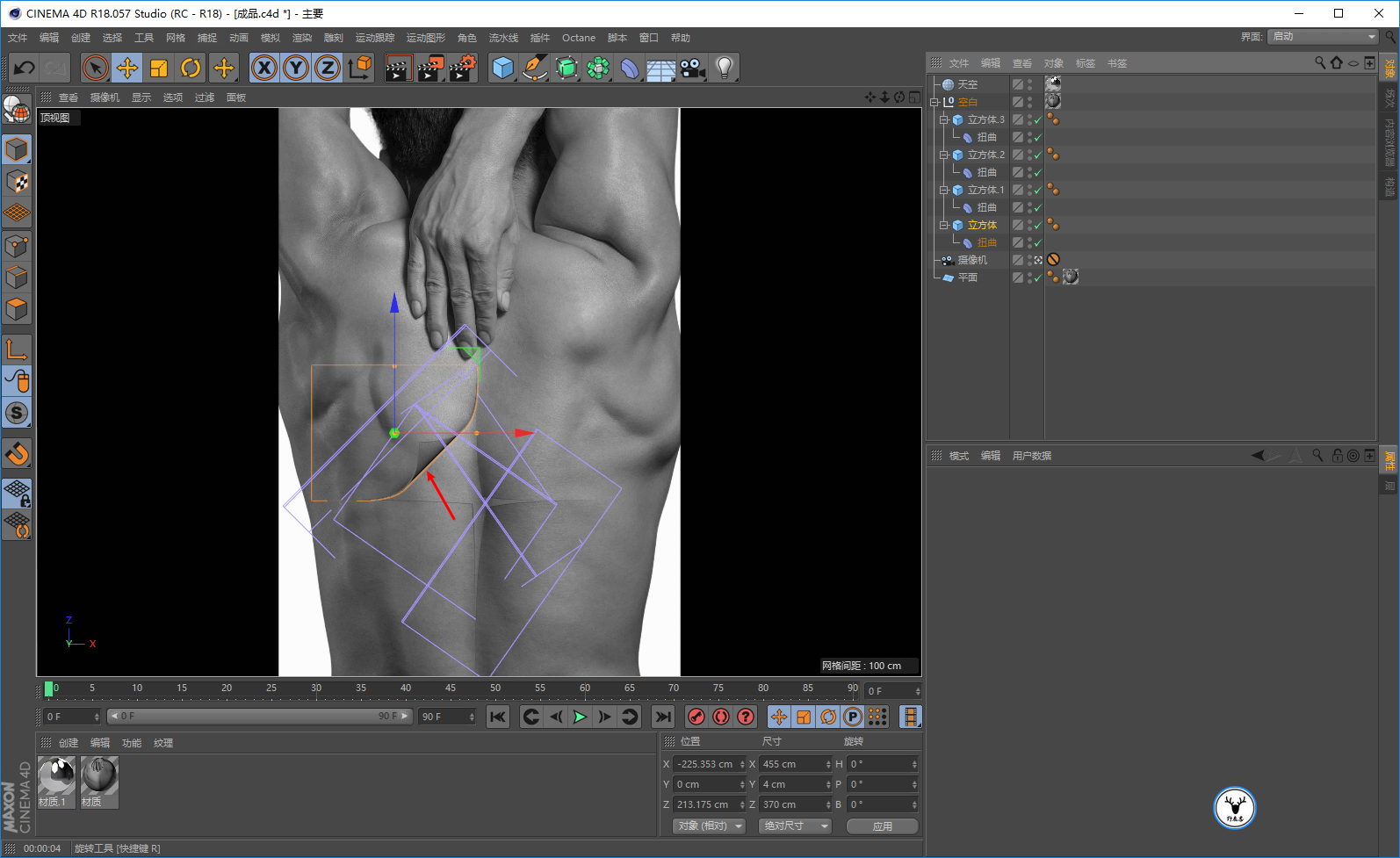Click the timeline preview range slider
Viewport: 1400px width, 858px height.
[259, 717]
